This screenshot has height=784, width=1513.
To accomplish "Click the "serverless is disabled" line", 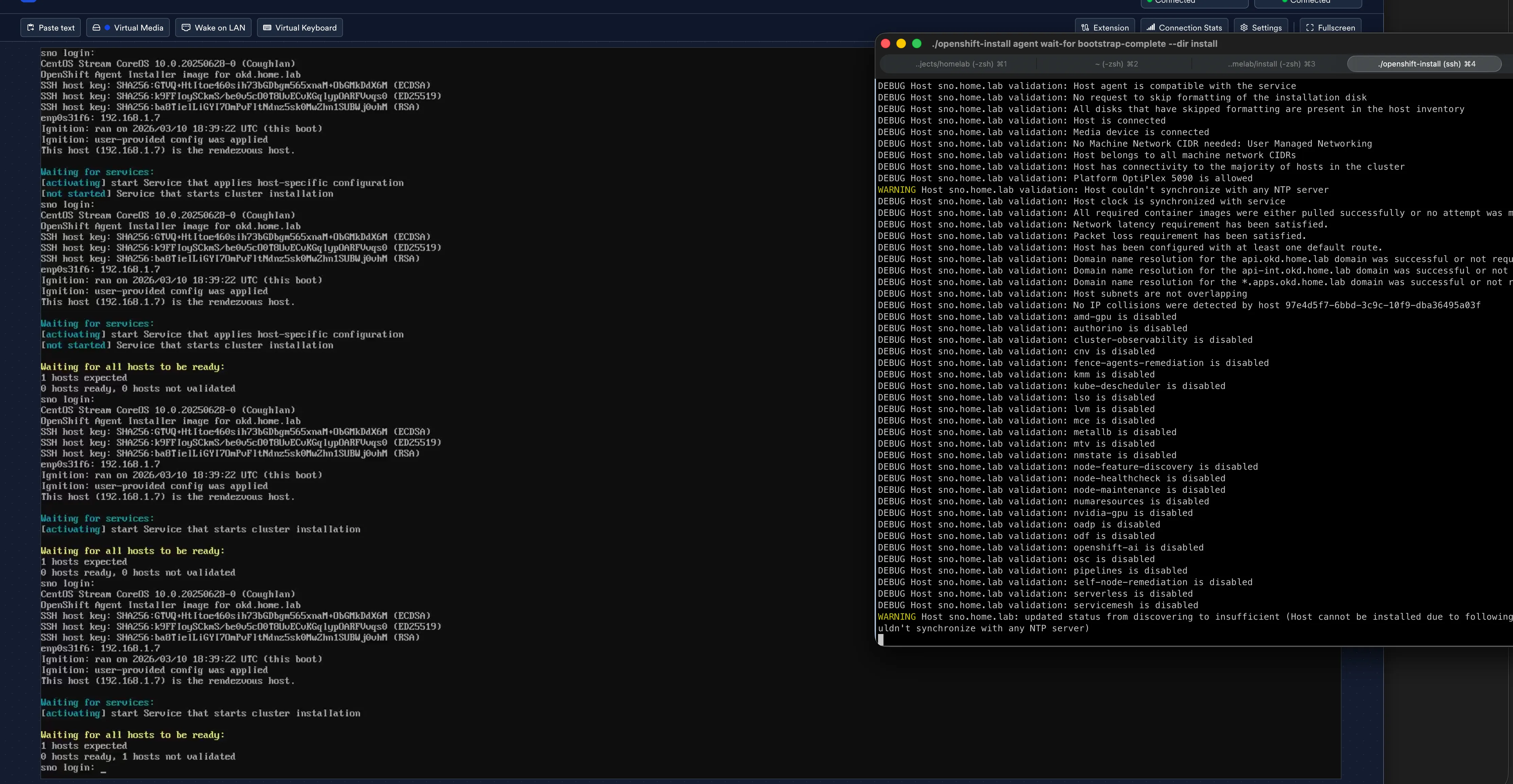I will tap(1036, 594).
